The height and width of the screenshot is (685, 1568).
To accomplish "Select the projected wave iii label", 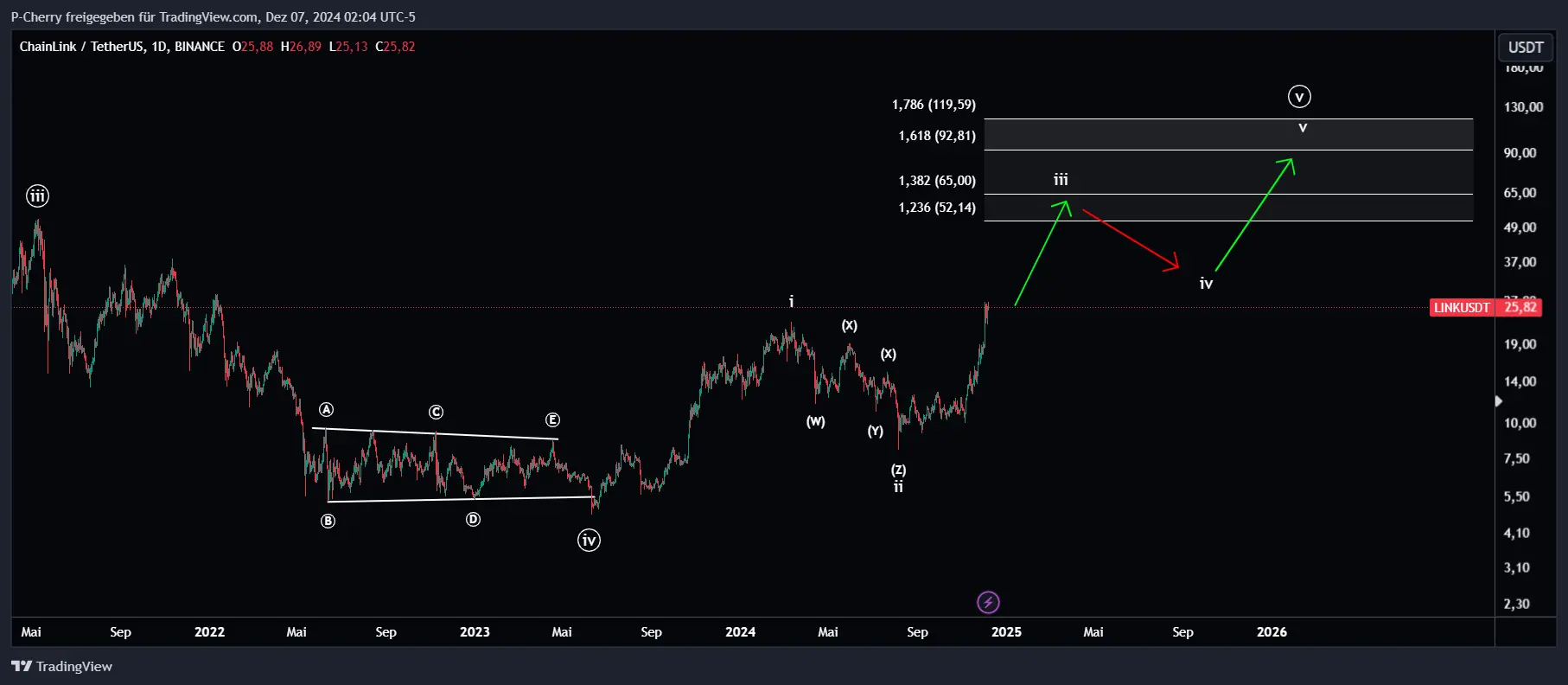I will coord(1061,180).
